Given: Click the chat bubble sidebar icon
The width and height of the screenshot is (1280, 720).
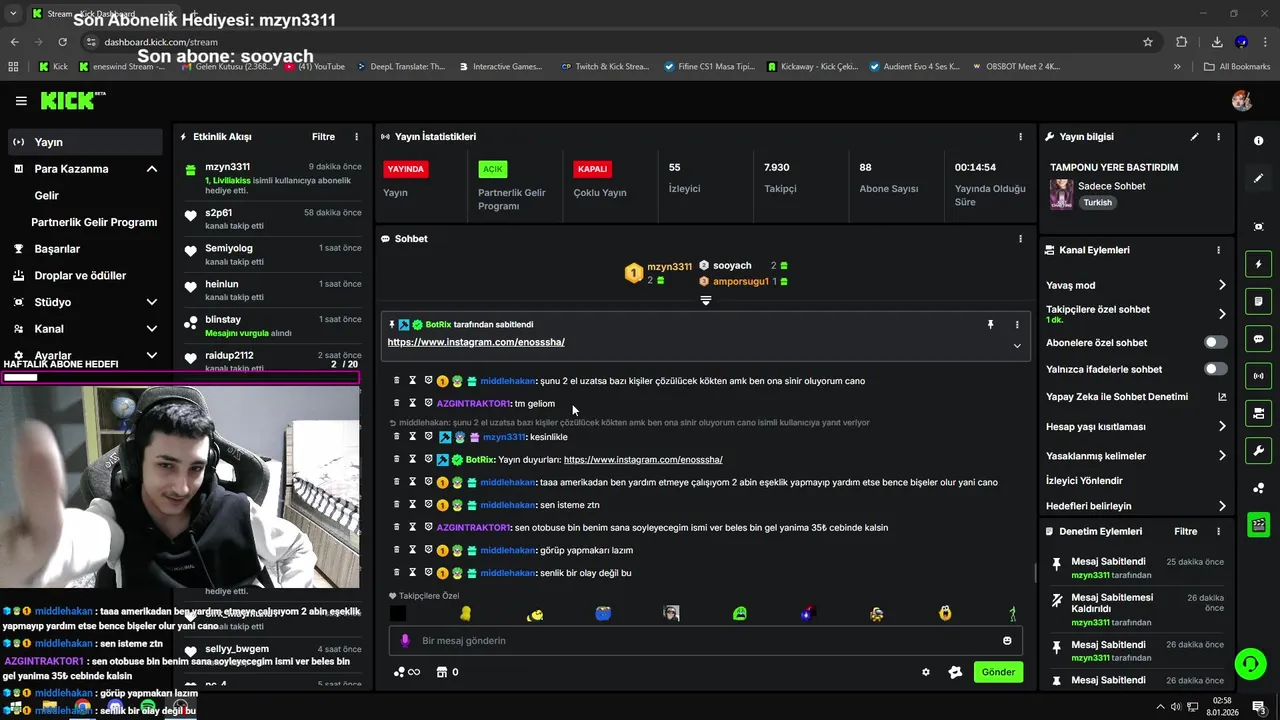Looking at the screenshot, I should click(1258, 339).
